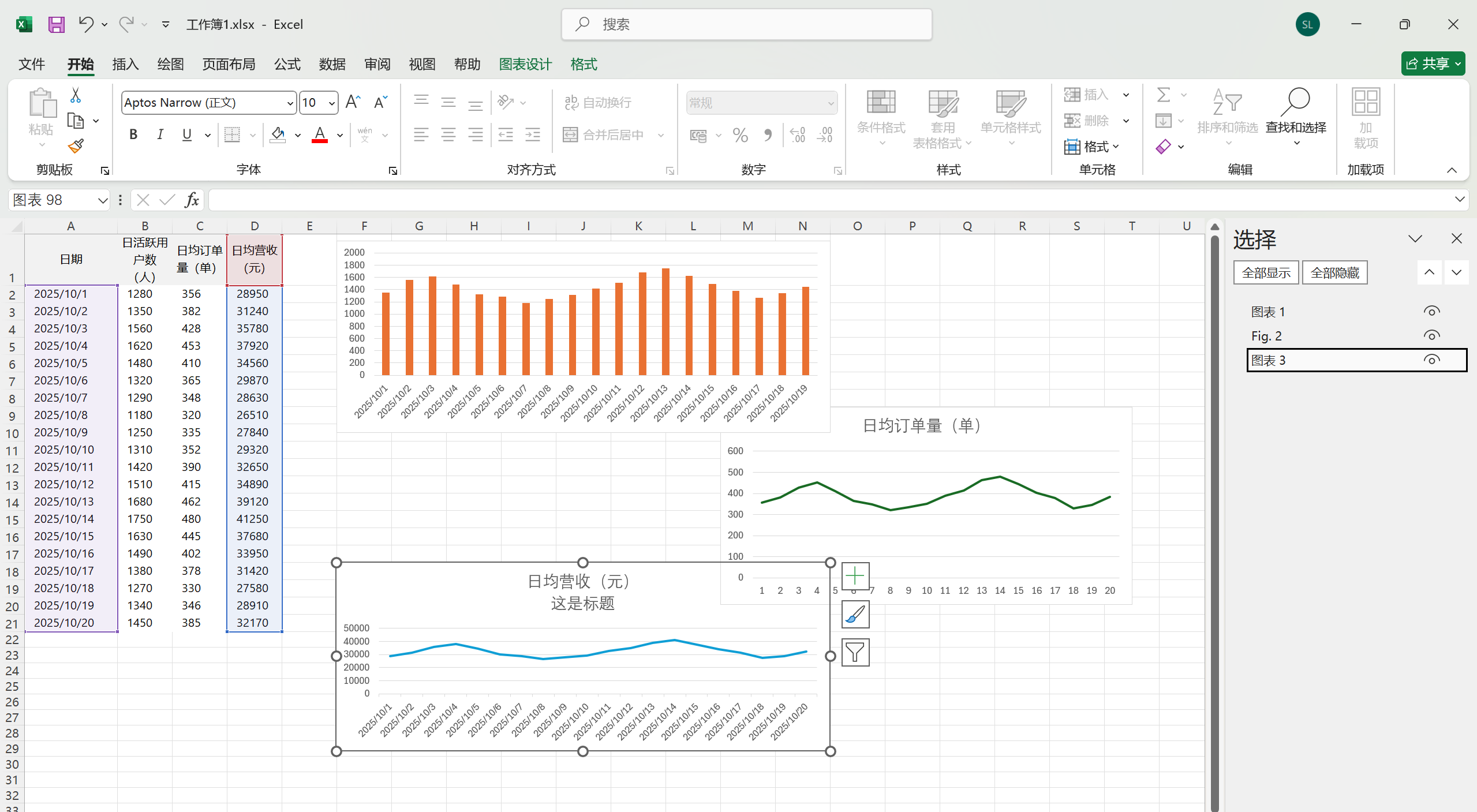
Task: Click the Cut scissors icon
Action: tap(76, 95)
